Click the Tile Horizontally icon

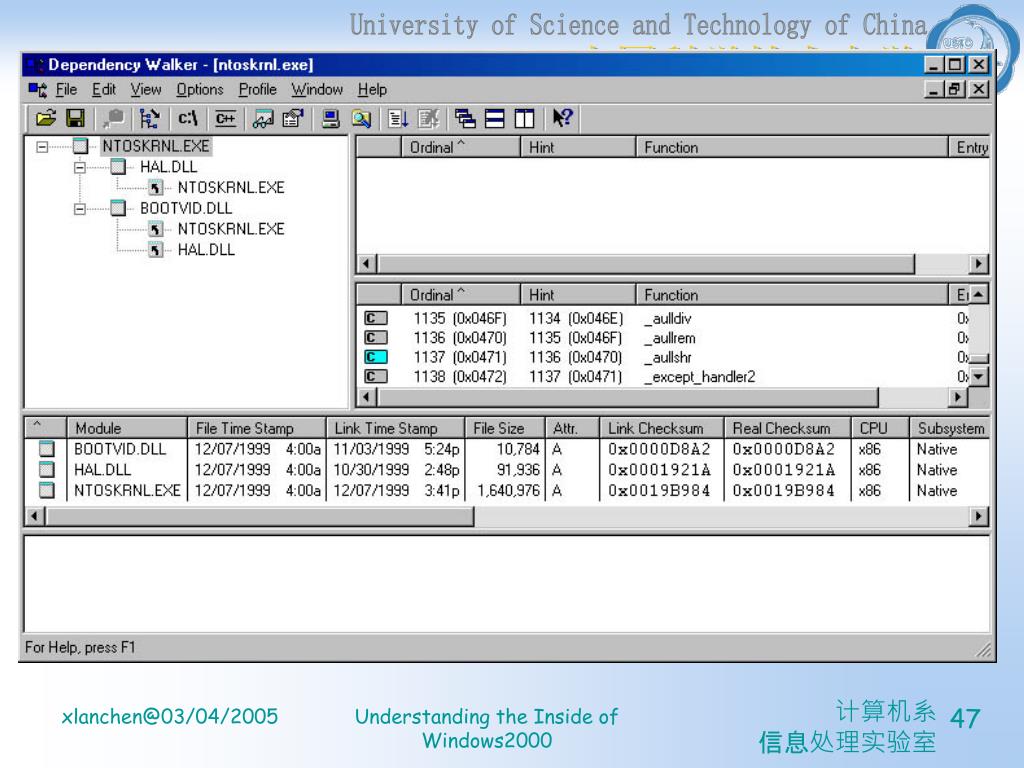click(x=494, y=118)
